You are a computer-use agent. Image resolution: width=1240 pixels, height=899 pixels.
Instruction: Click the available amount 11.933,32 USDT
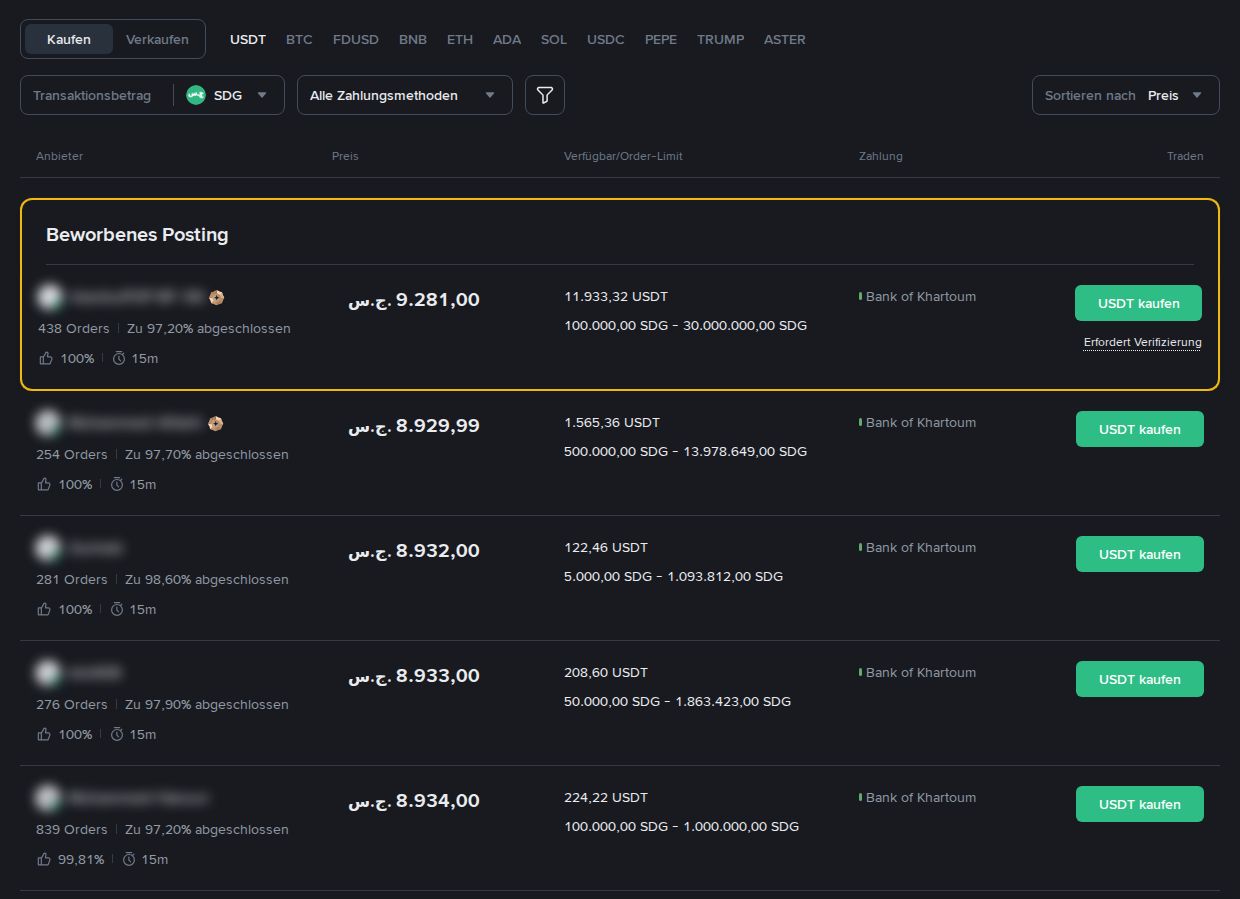click(x=616, y=297)
